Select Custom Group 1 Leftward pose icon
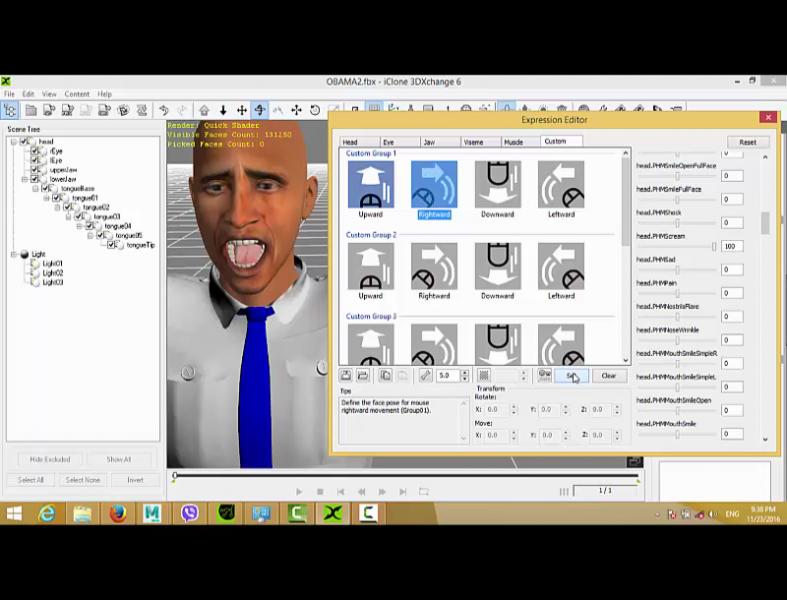 [x=561, y=184]
